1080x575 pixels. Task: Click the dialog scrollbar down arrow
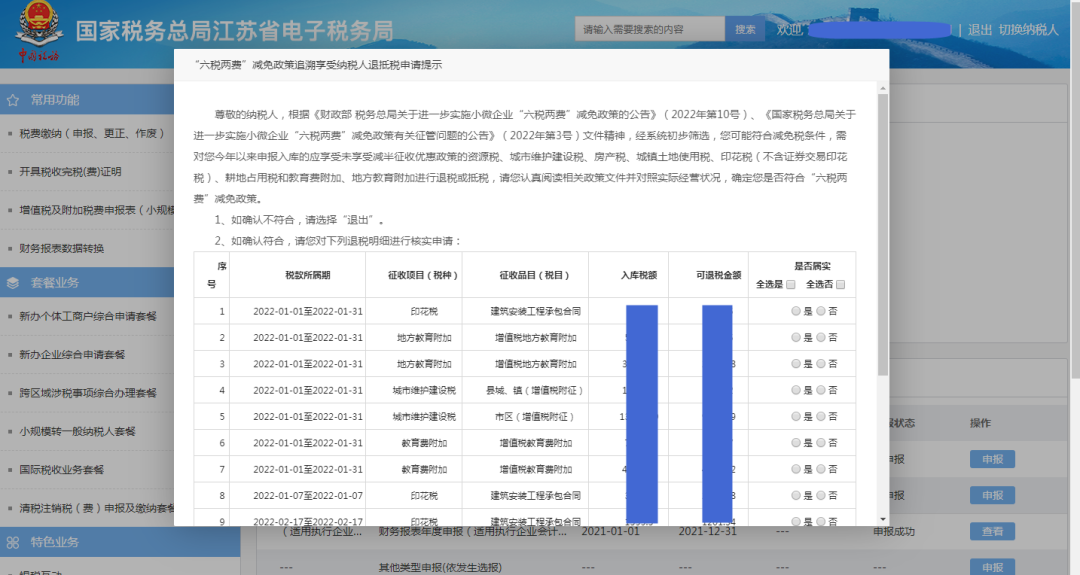tap(882, 519)
